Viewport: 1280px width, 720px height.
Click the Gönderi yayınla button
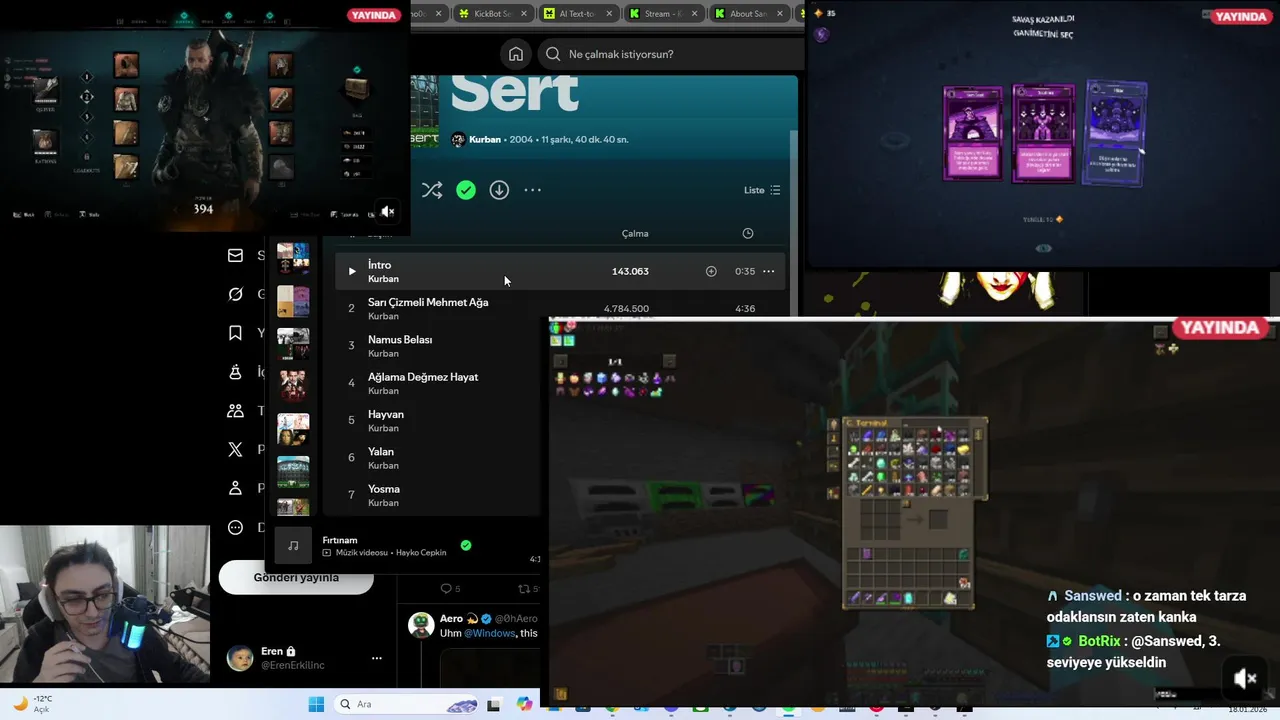(296, 578)
